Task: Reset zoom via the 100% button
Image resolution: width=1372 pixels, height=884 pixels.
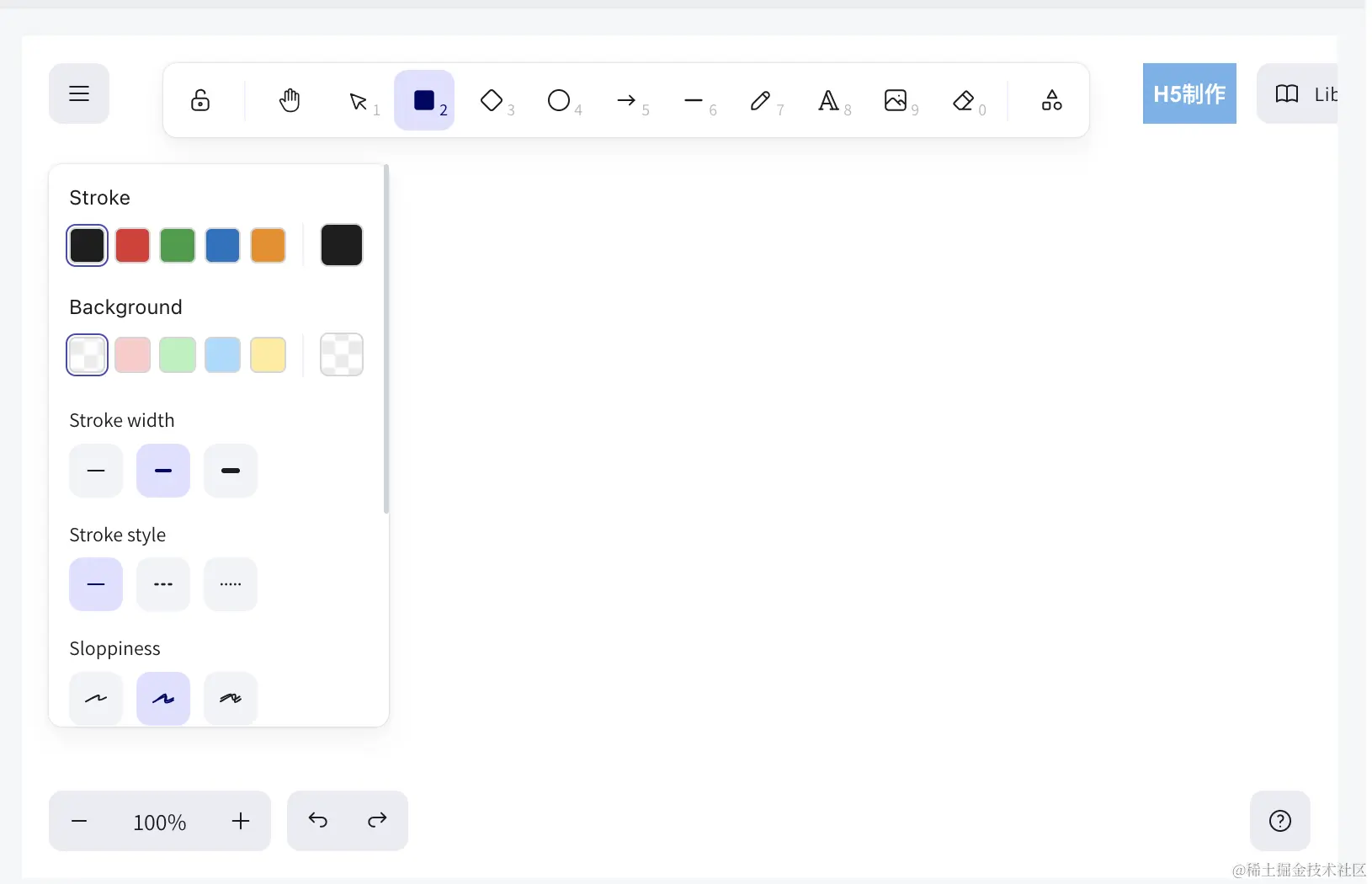Action: (160, 822)
